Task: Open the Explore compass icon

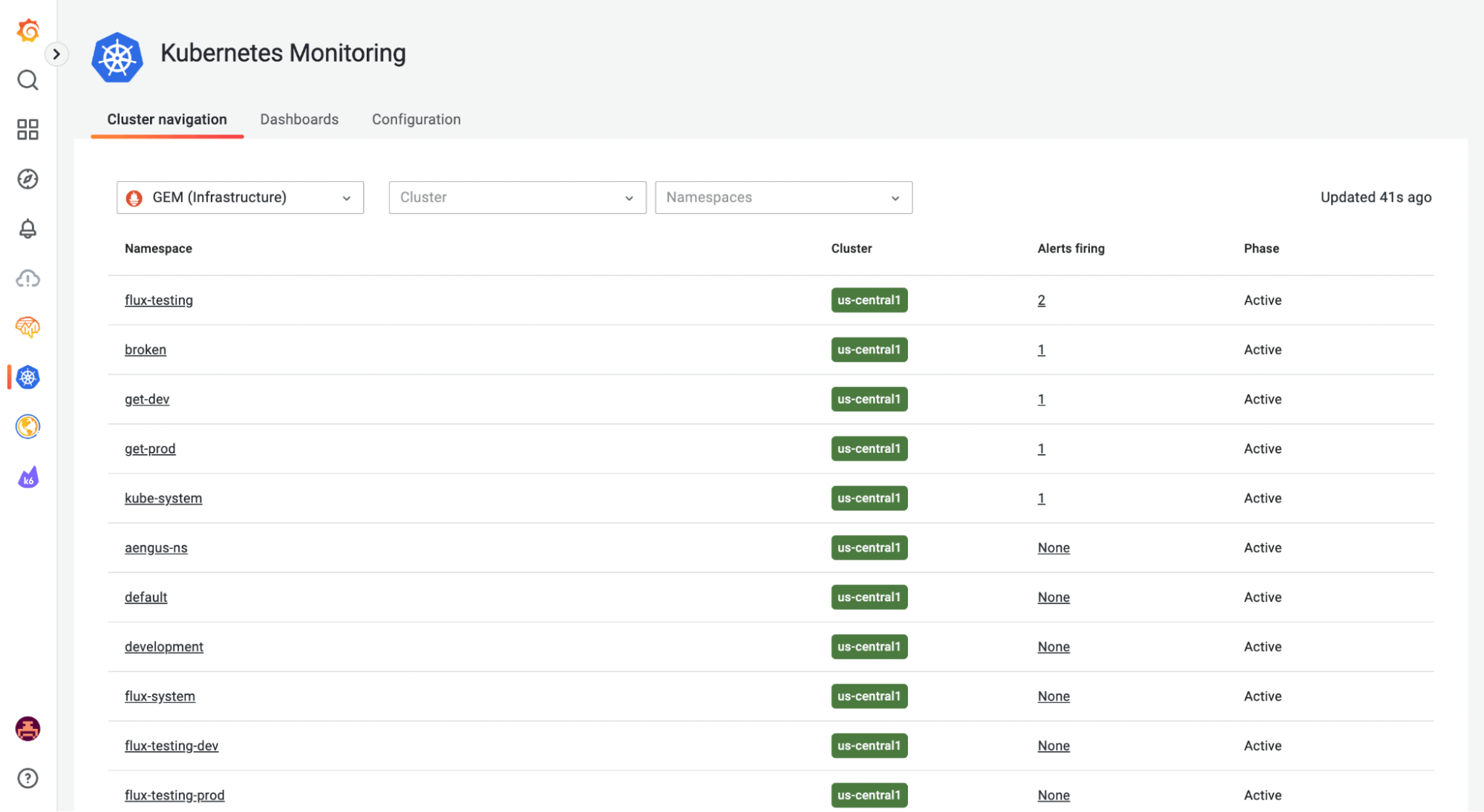Action: [x=27, y=179]
